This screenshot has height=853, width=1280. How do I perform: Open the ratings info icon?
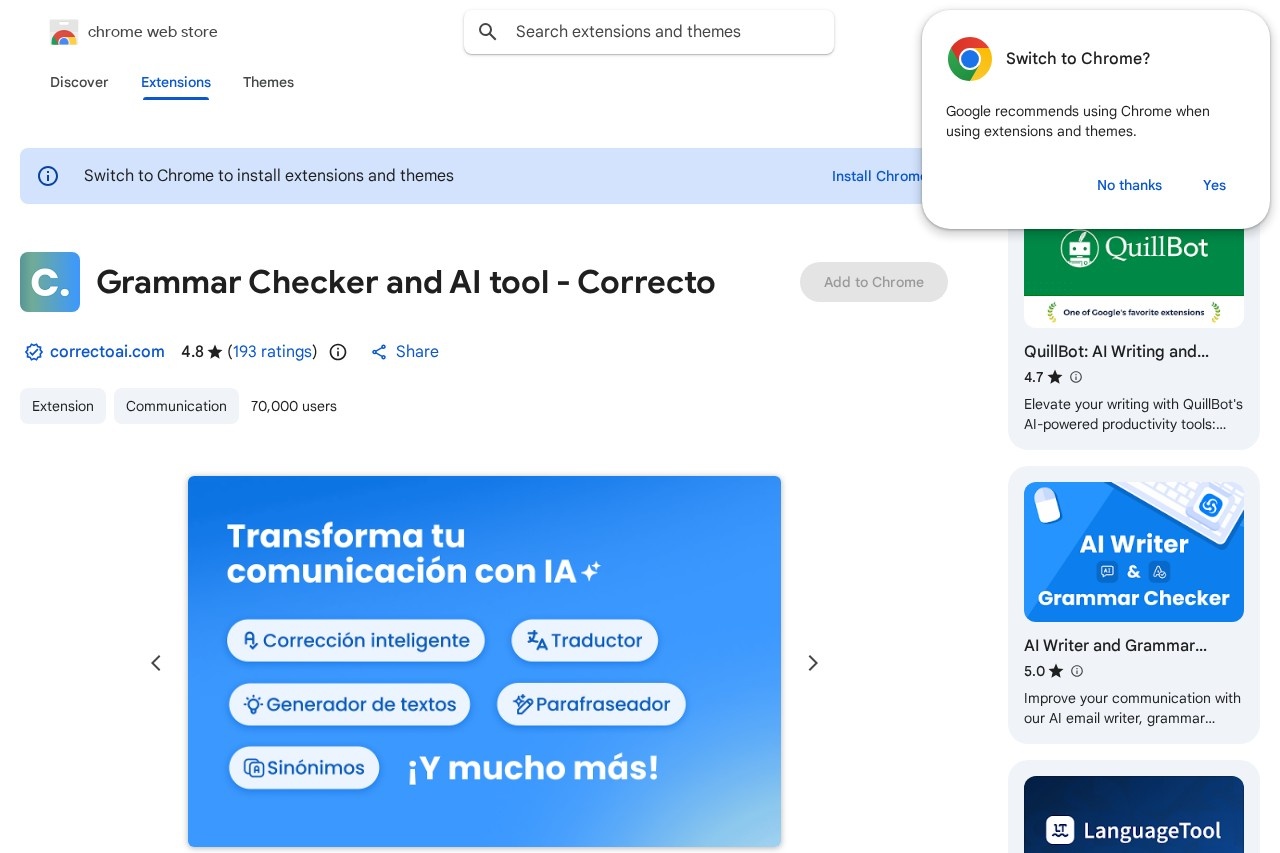pos(338,352)
